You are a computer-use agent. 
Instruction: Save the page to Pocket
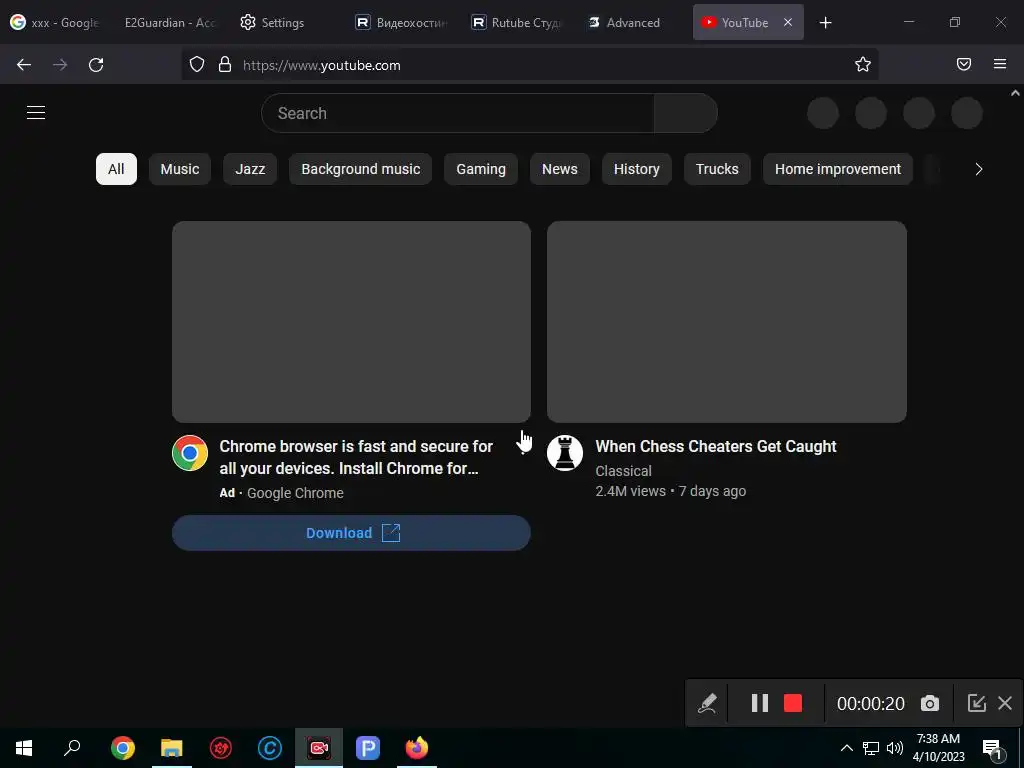(x=963, y=64)
